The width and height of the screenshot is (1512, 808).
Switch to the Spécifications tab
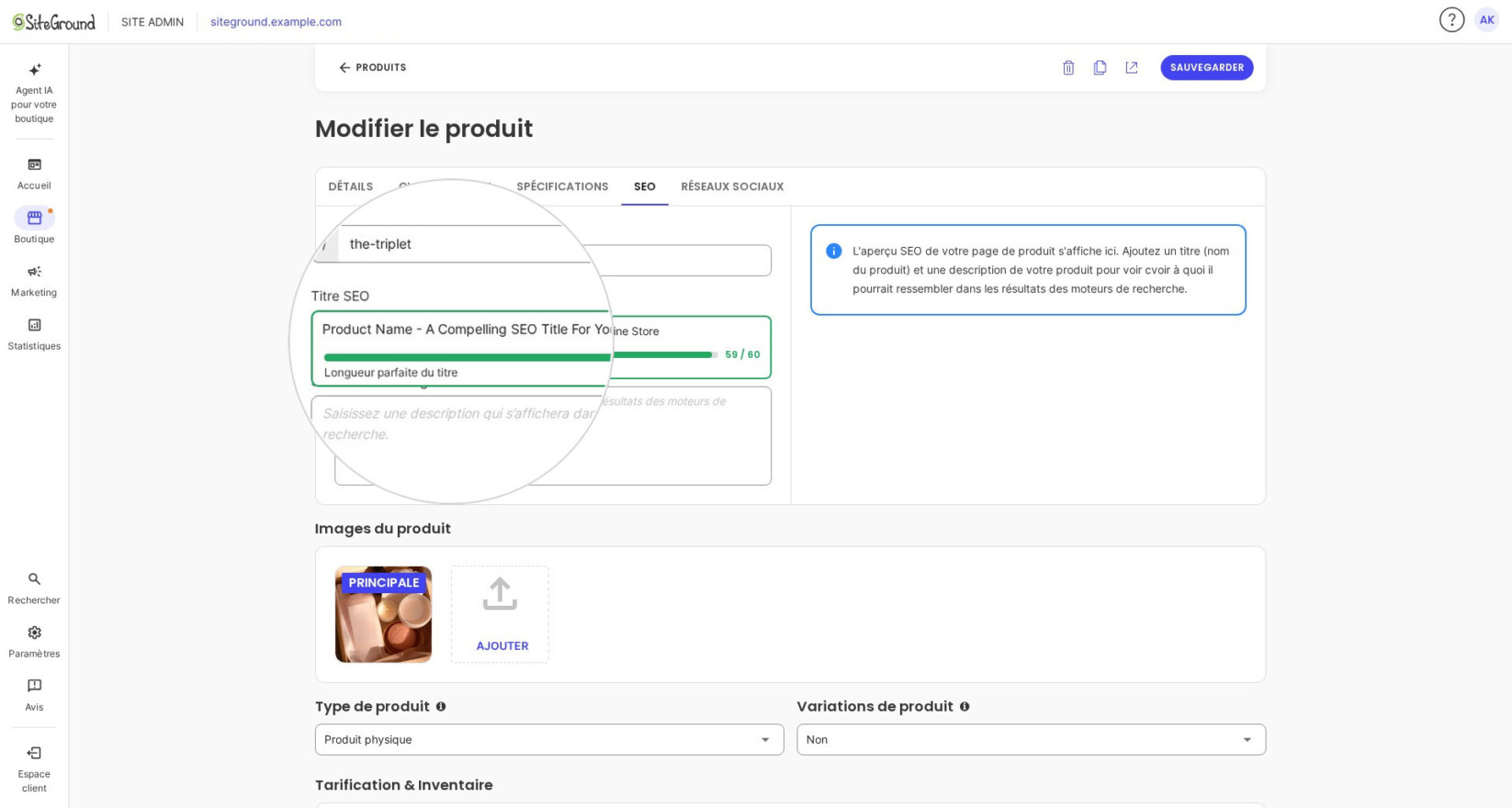click(x=562, y=186)
